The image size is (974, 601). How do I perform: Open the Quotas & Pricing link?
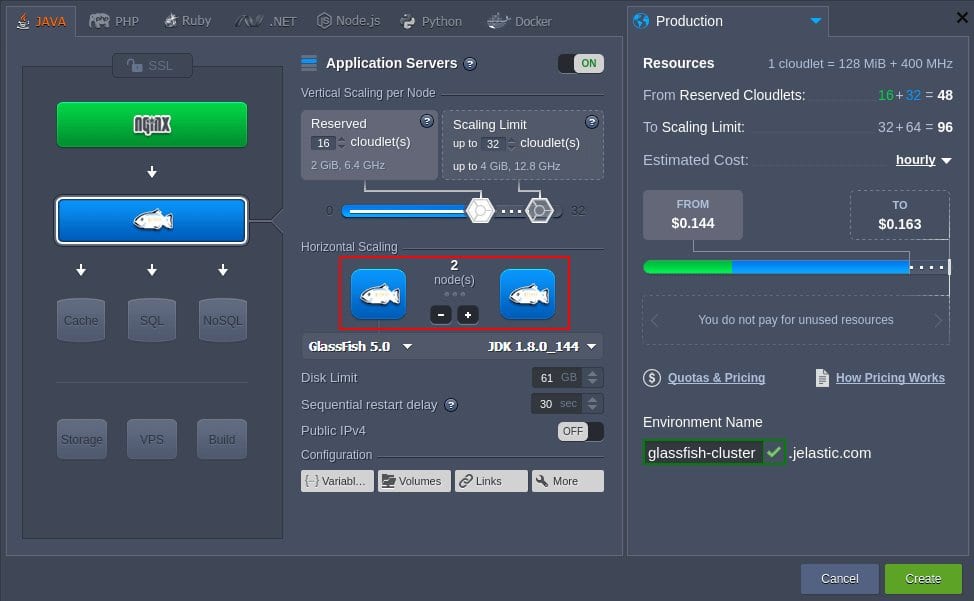point(716,377)
